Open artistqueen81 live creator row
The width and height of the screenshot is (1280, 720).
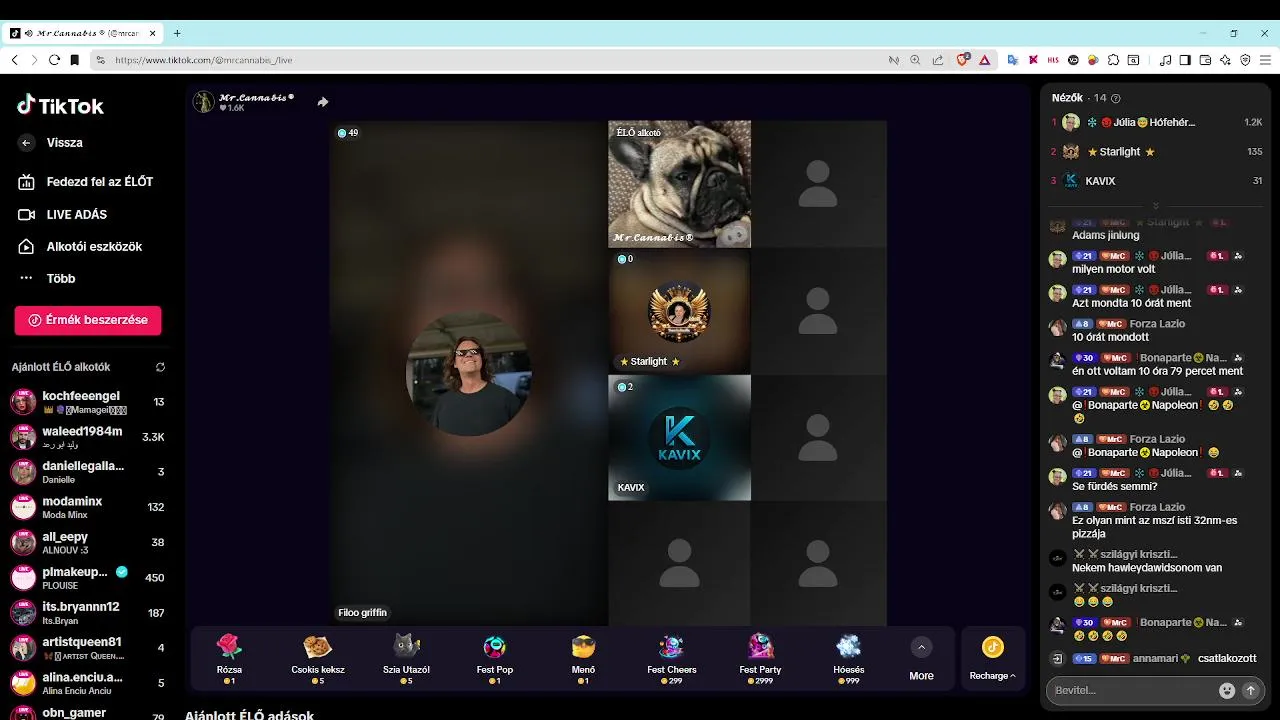[88, 648]
